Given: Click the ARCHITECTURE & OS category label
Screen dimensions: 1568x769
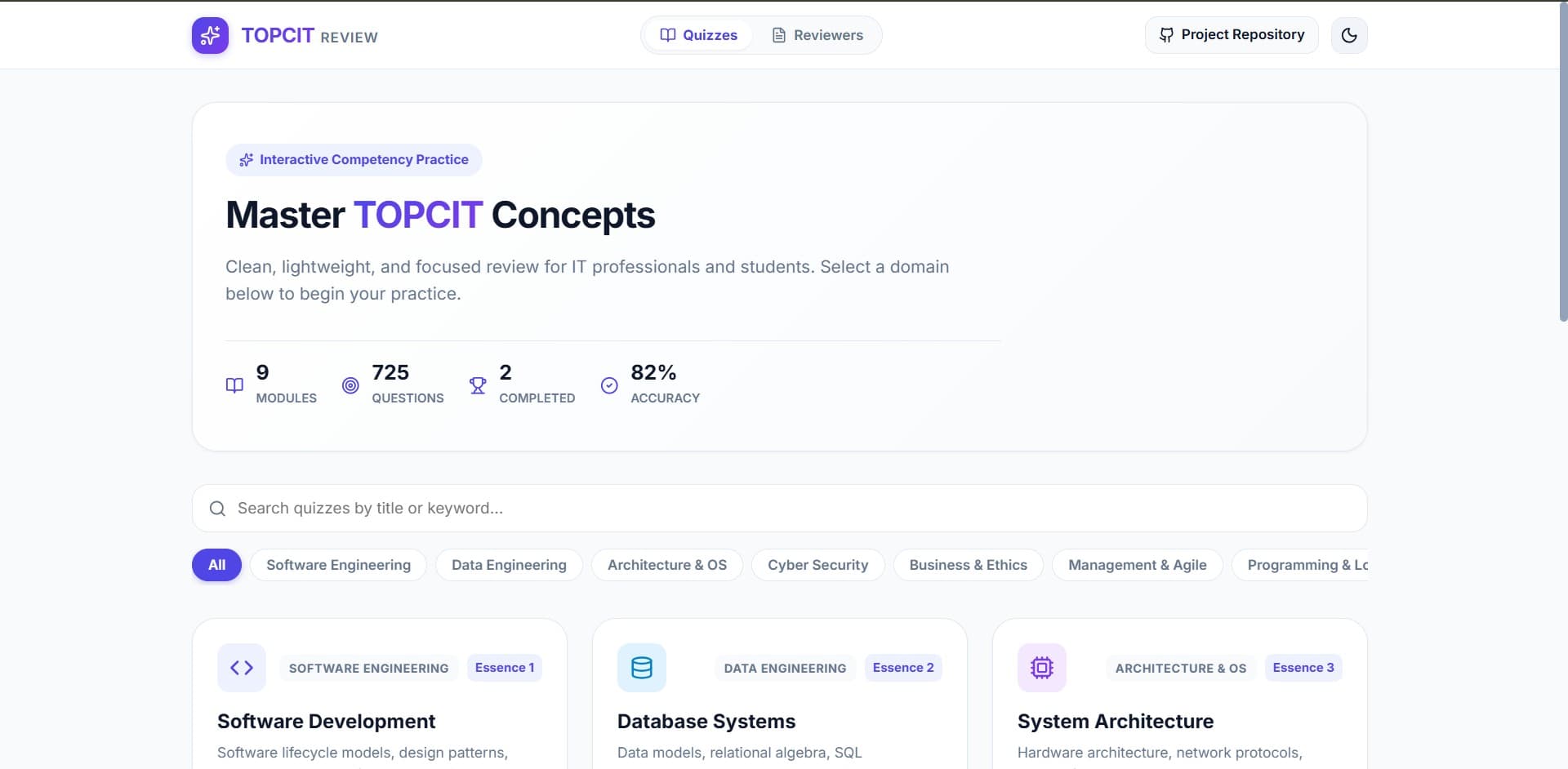Looking at the screenshot, I should 1181,669.
